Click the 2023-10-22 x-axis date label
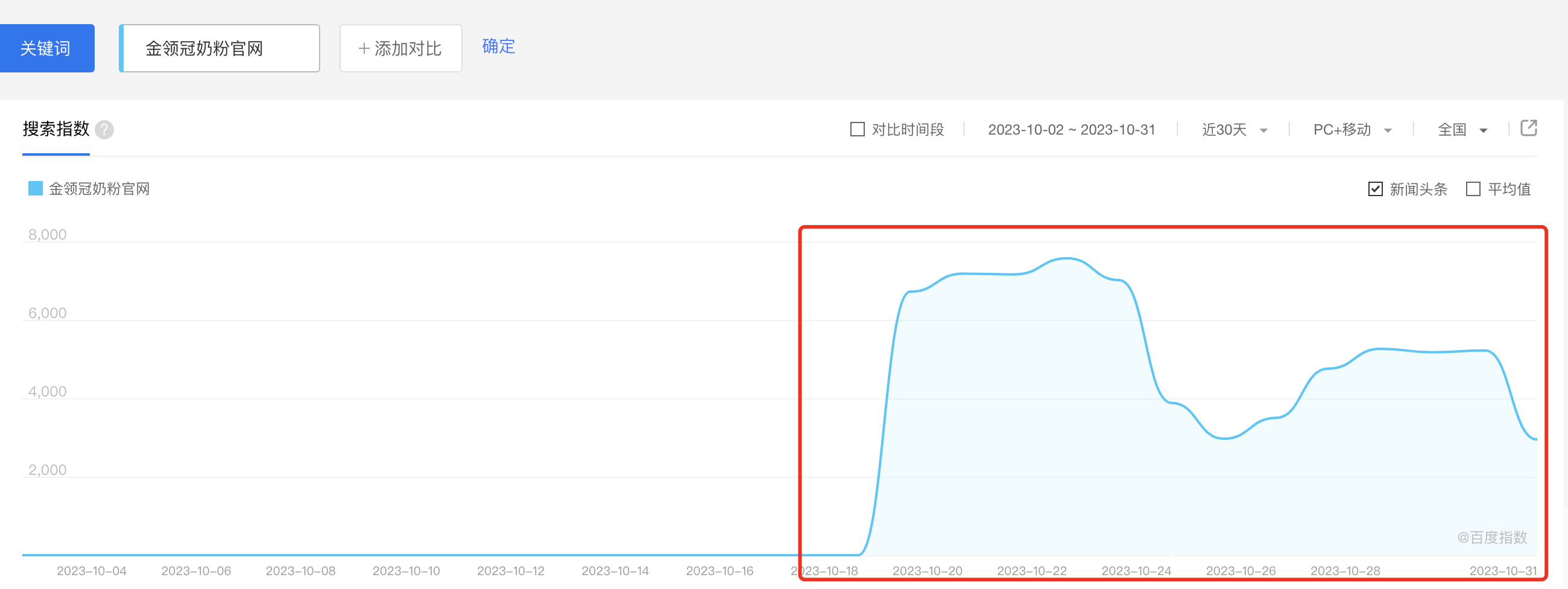 coord(1032,571)
